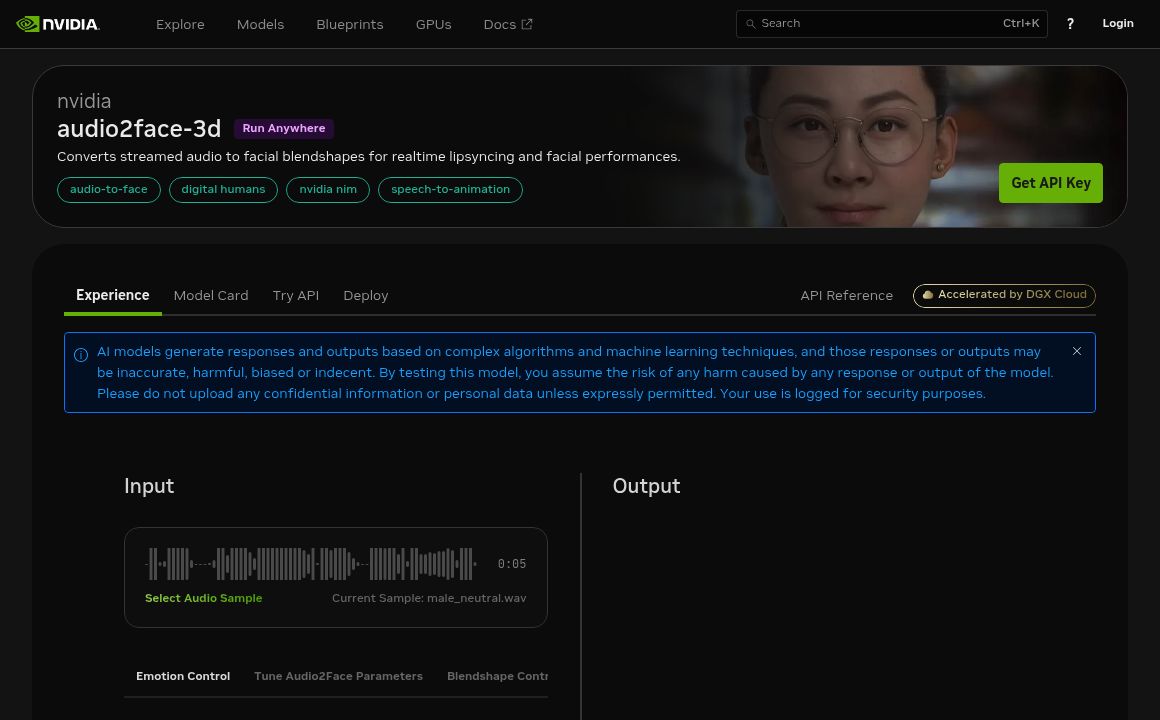Go to API Reference link
This screenshot has height=720, width=1160.
(x=846, y=295)
